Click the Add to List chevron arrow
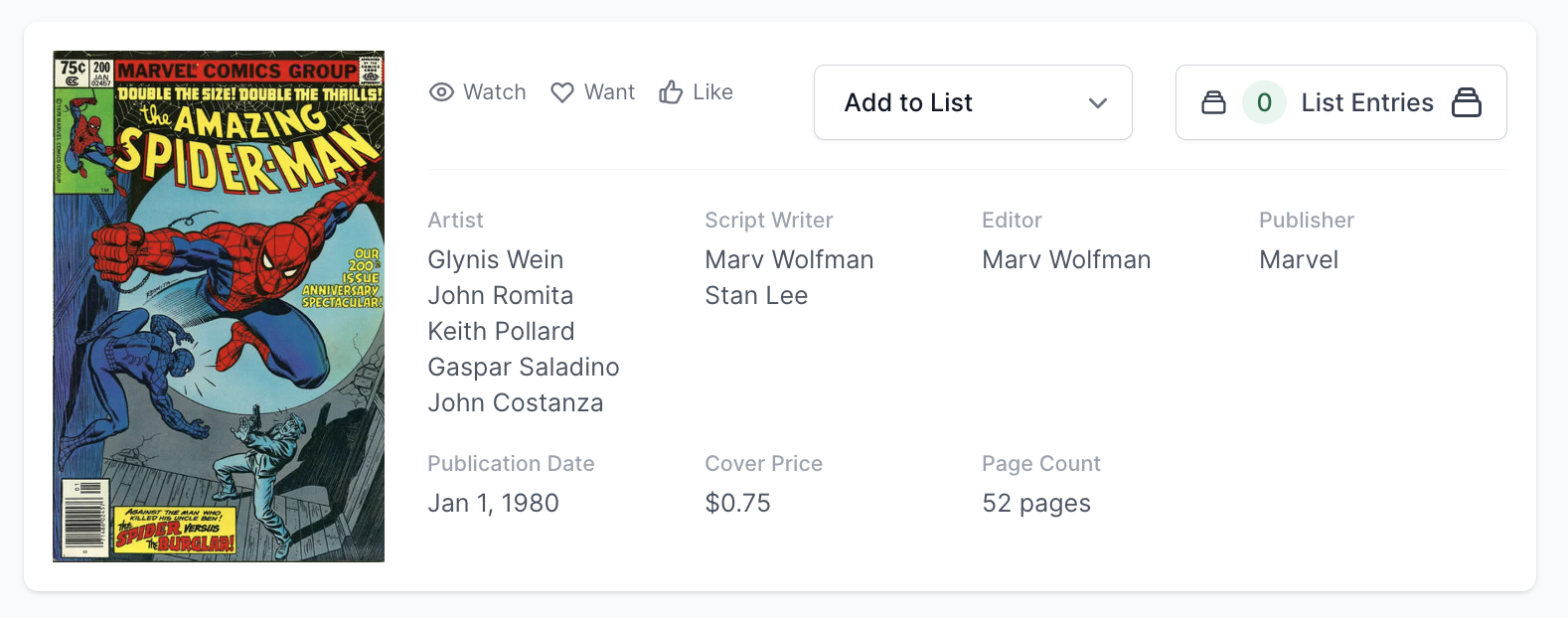Viewport: 1568px width, 618px height. click(1097, 103)
